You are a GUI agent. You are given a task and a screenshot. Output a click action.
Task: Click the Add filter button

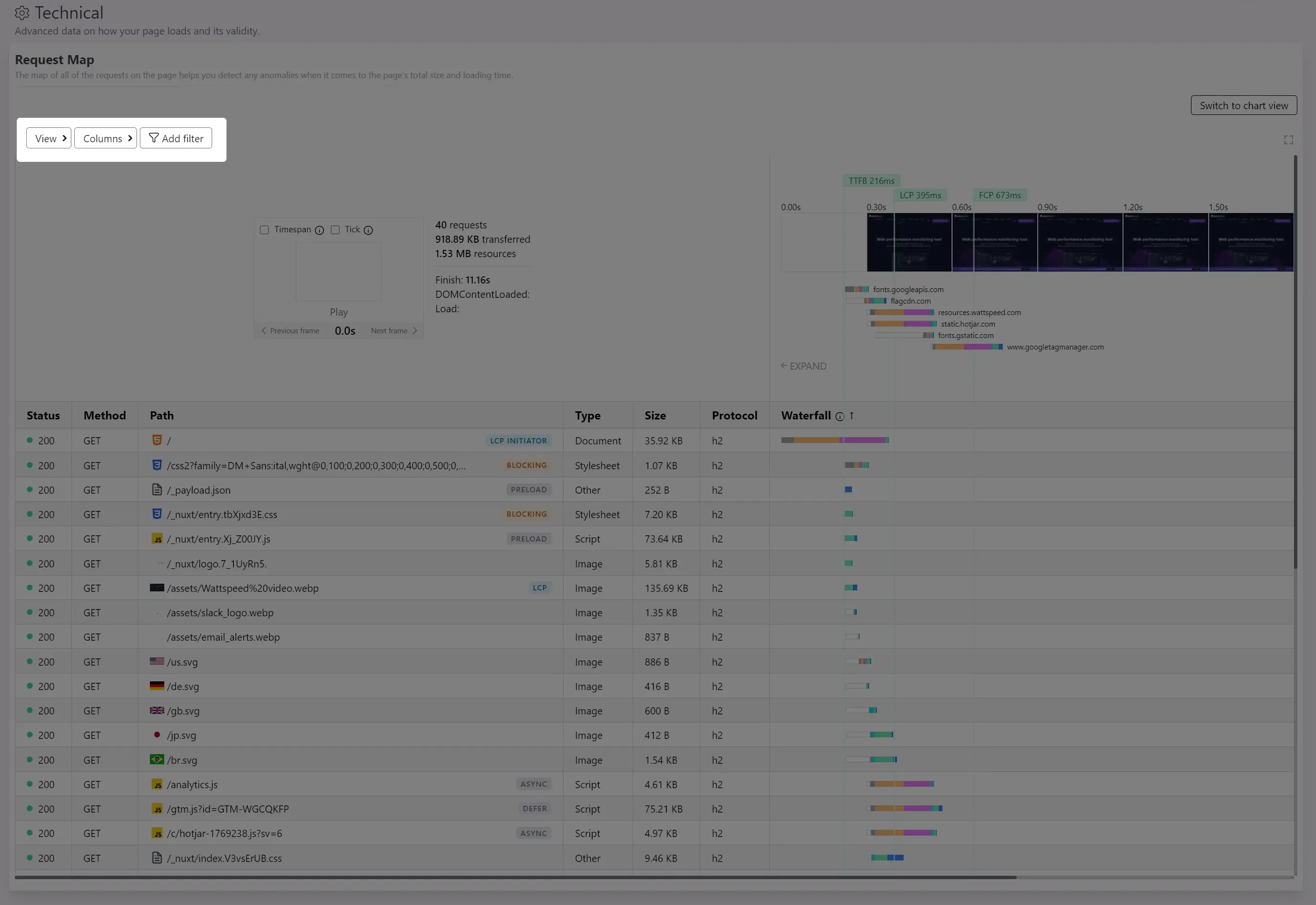(x=176, y=138)
